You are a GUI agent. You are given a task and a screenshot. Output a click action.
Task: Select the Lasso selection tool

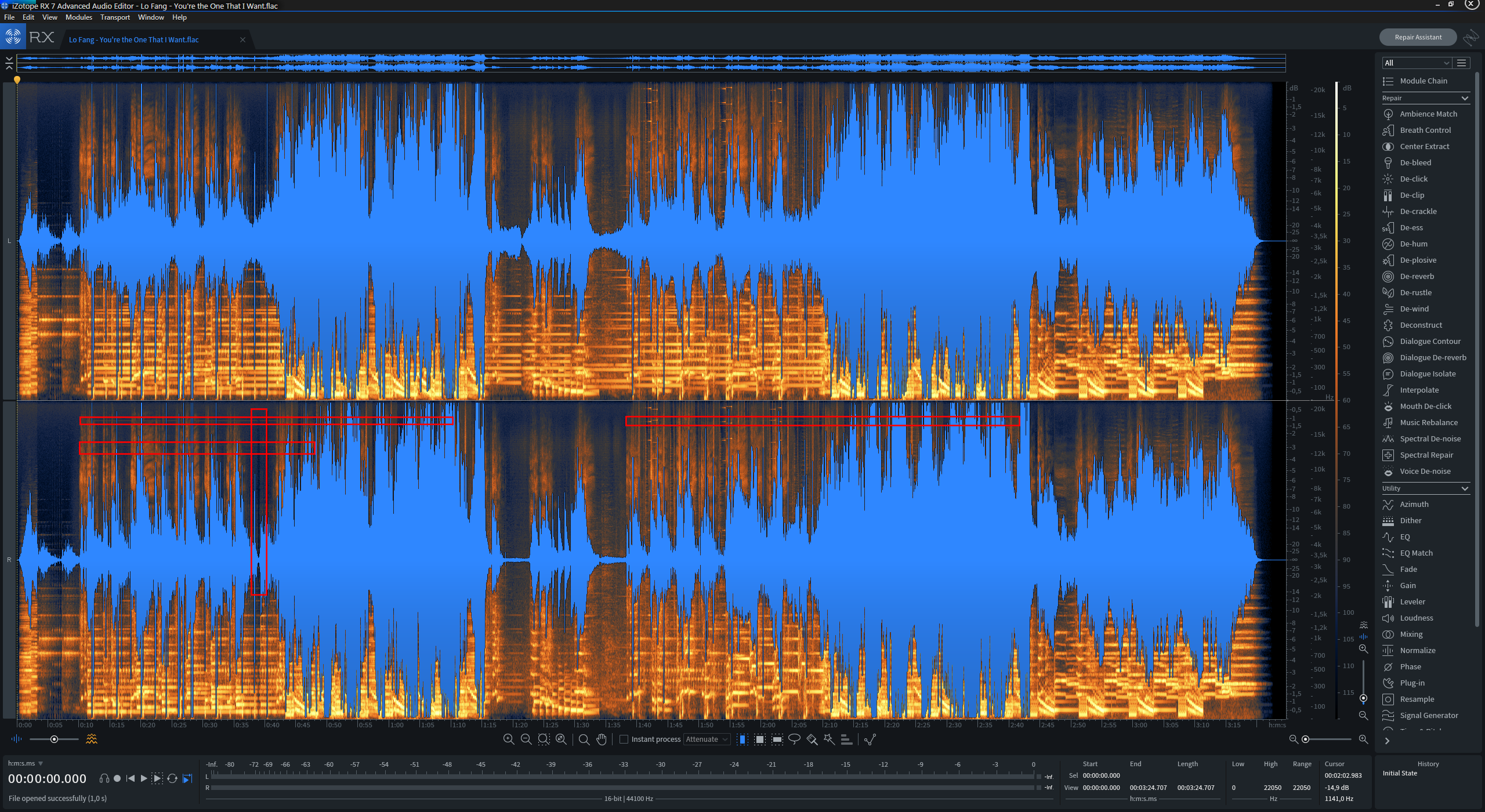[x=795, y=739]
